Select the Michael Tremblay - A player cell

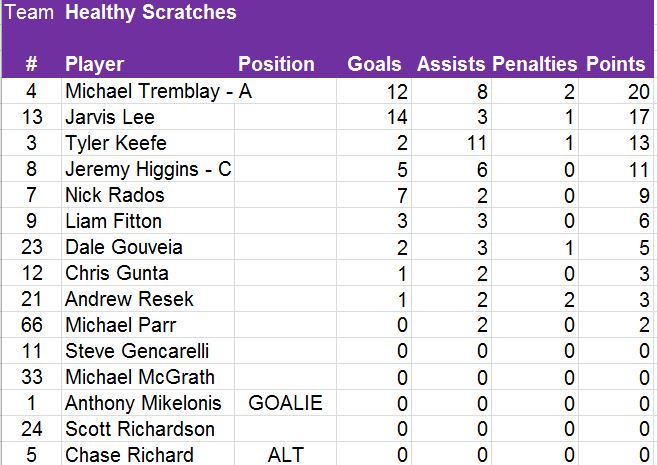point(158,91)
